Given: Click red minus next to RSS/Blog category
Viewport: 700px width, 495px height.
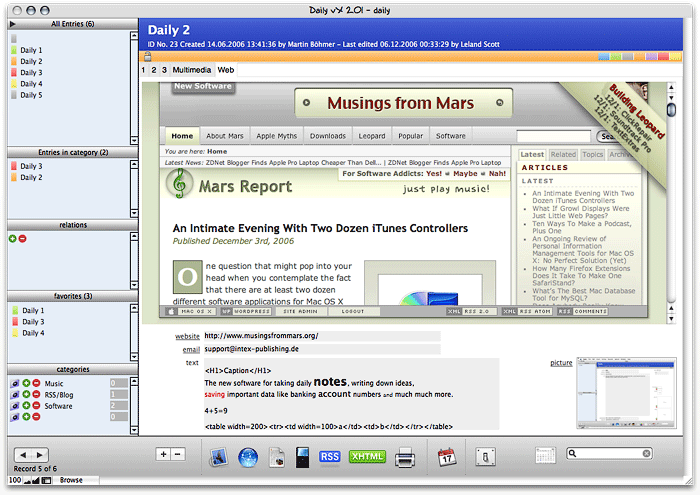Looking at the screenshot, I should coord(36,394).
